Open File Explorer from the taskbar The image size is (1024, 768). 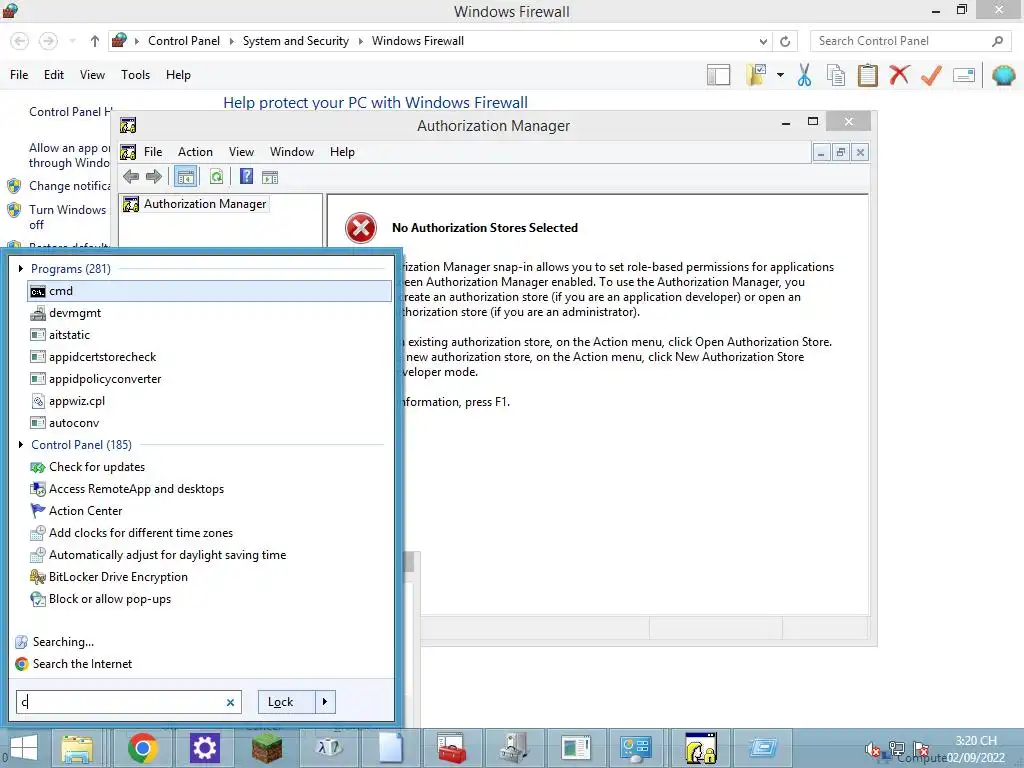click(77, 748)
